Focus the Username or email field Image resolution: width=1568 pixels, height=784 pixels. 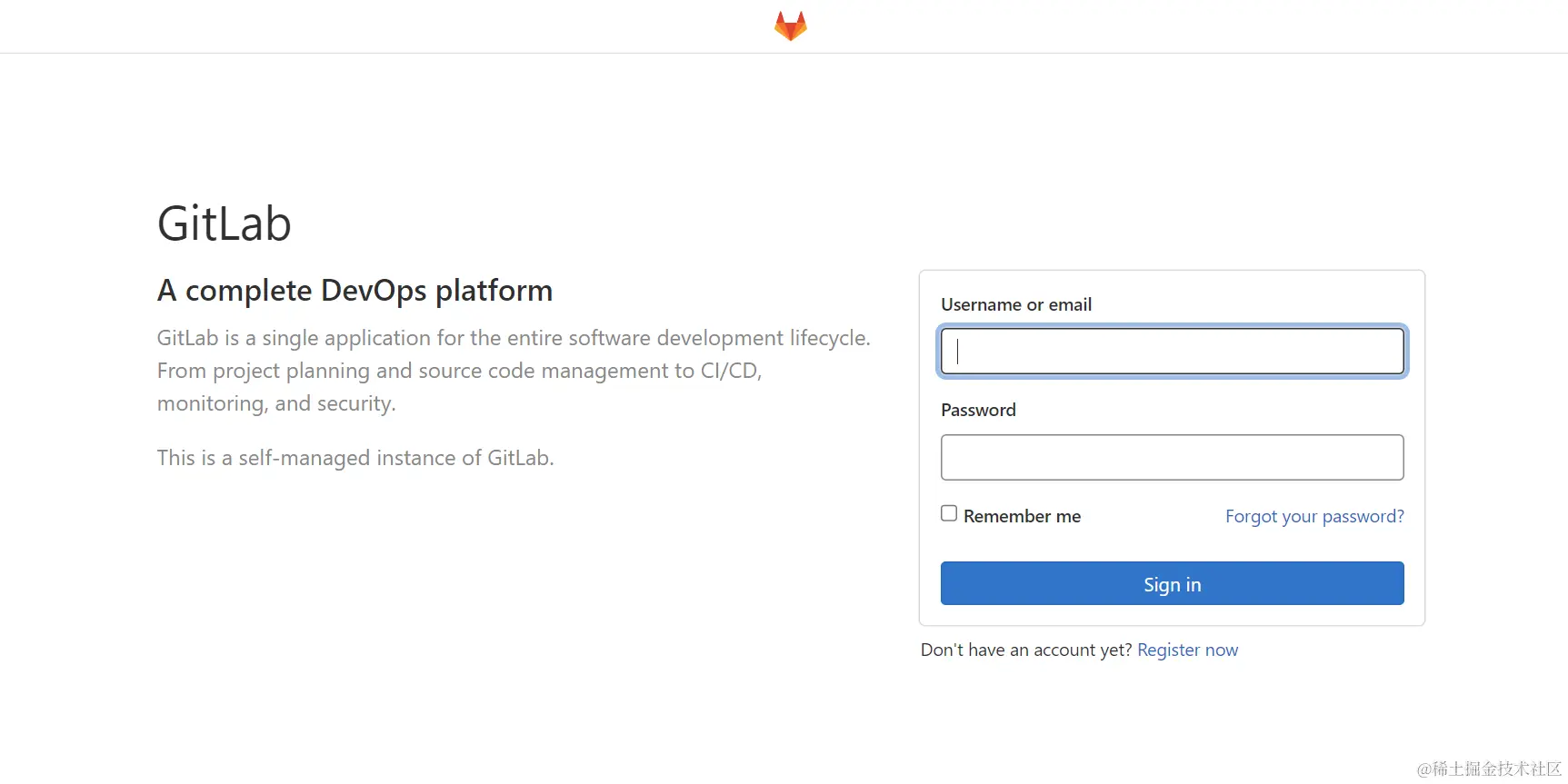[1172, 351]
